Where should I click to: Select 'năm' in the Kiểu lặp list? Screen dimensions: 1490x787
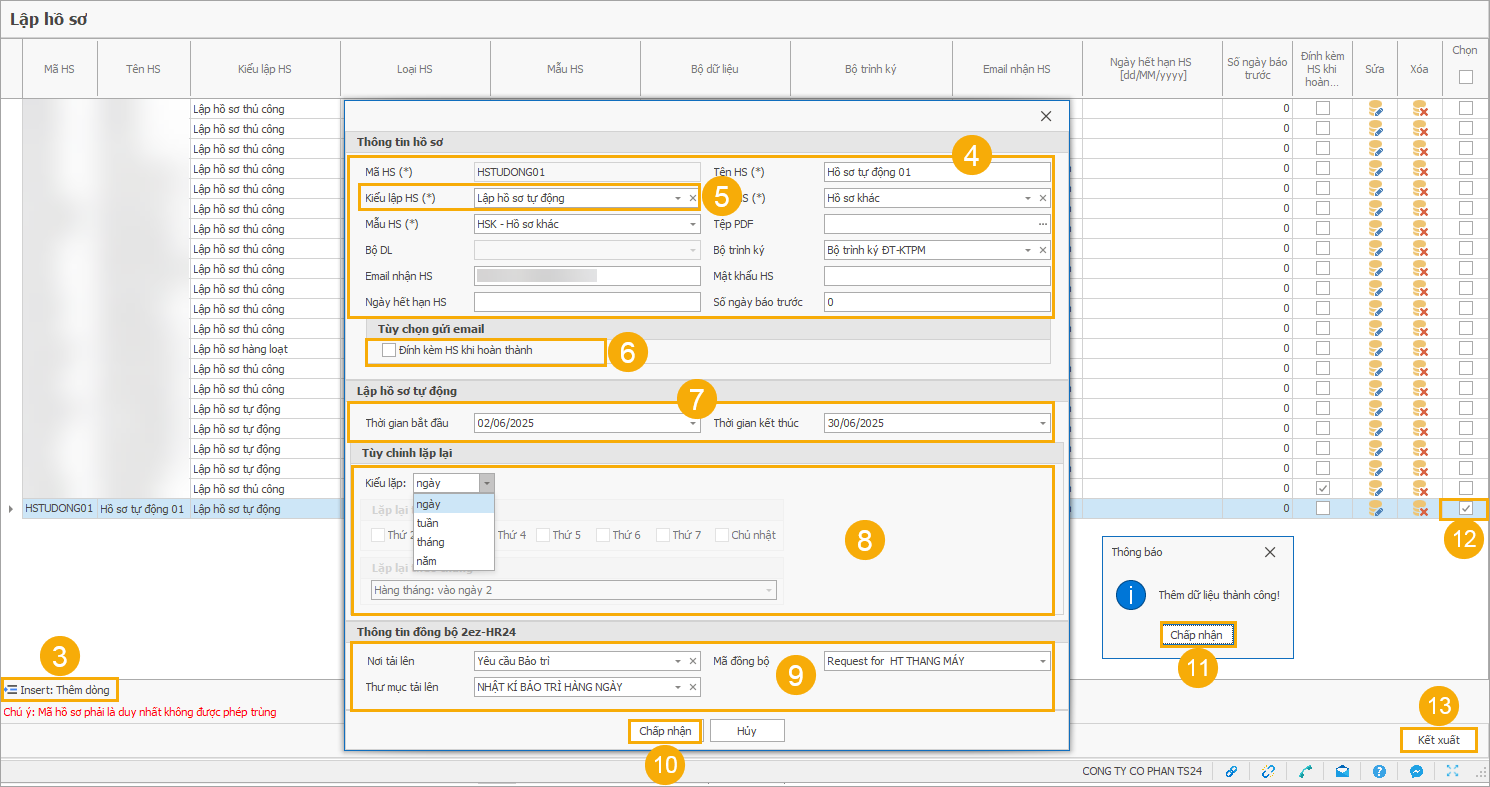pyautogui.click(x=454, y=561)
